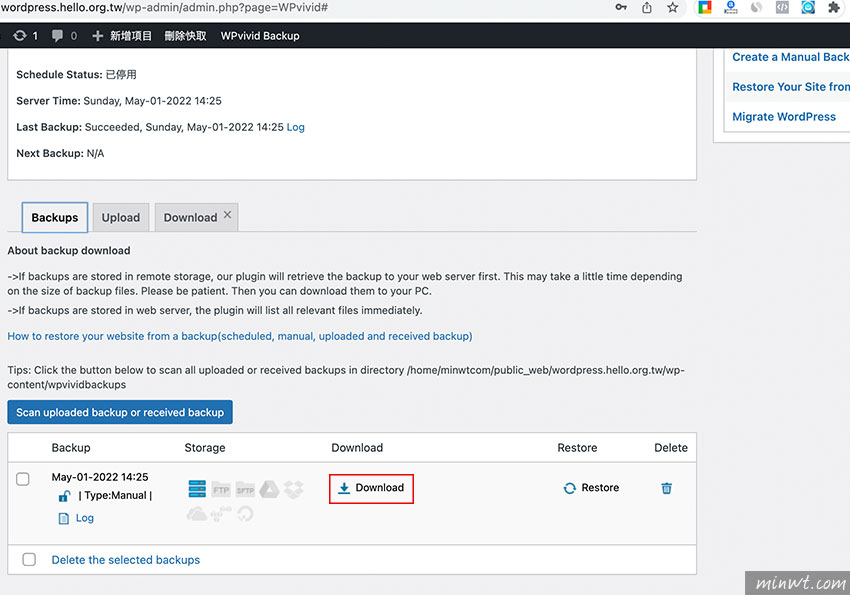Open the saved password key icon
This screenshot has width=850, height=595.
621,8
